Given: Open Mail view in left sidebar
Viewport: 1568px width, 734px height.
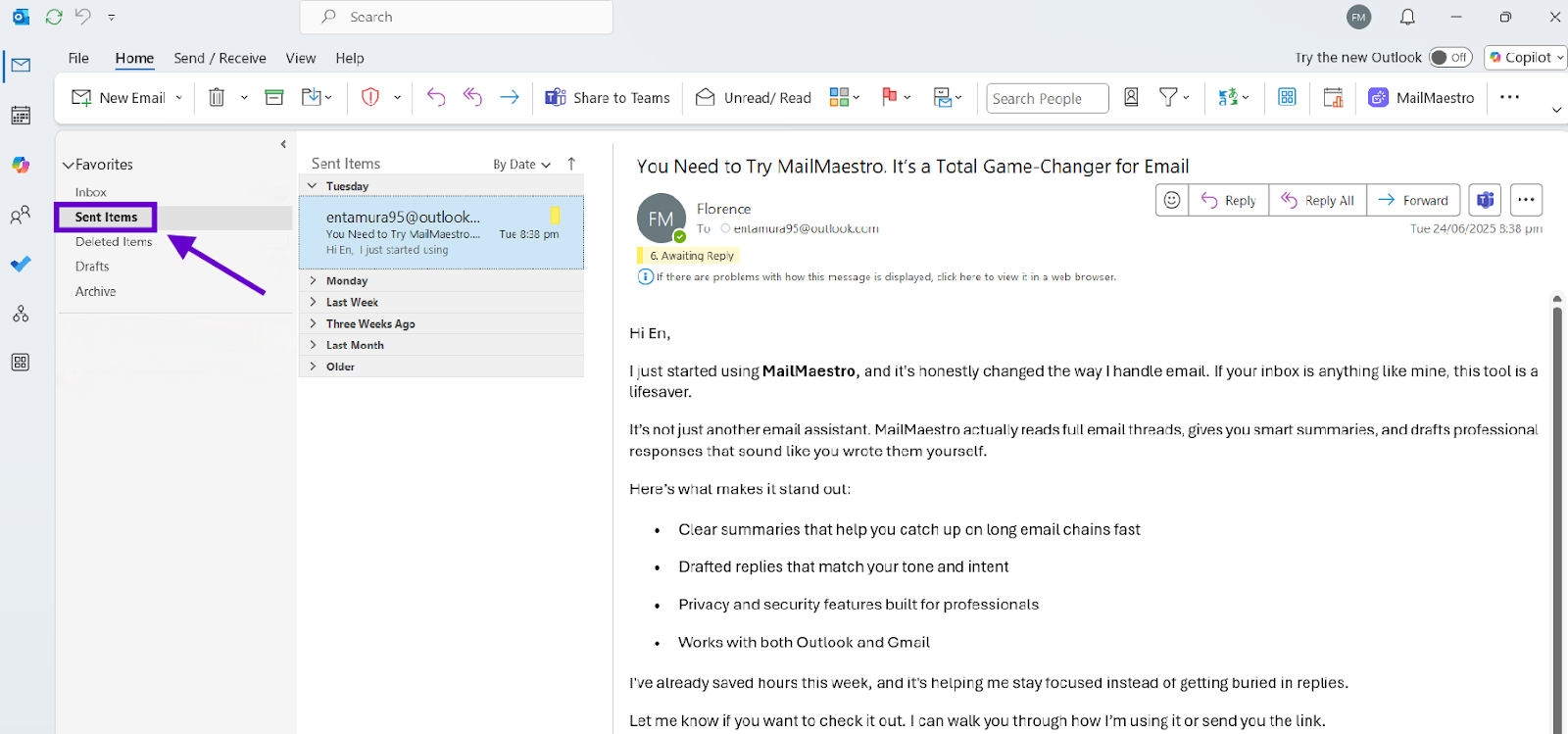Looking at the screenshot, I should (21, 66).
